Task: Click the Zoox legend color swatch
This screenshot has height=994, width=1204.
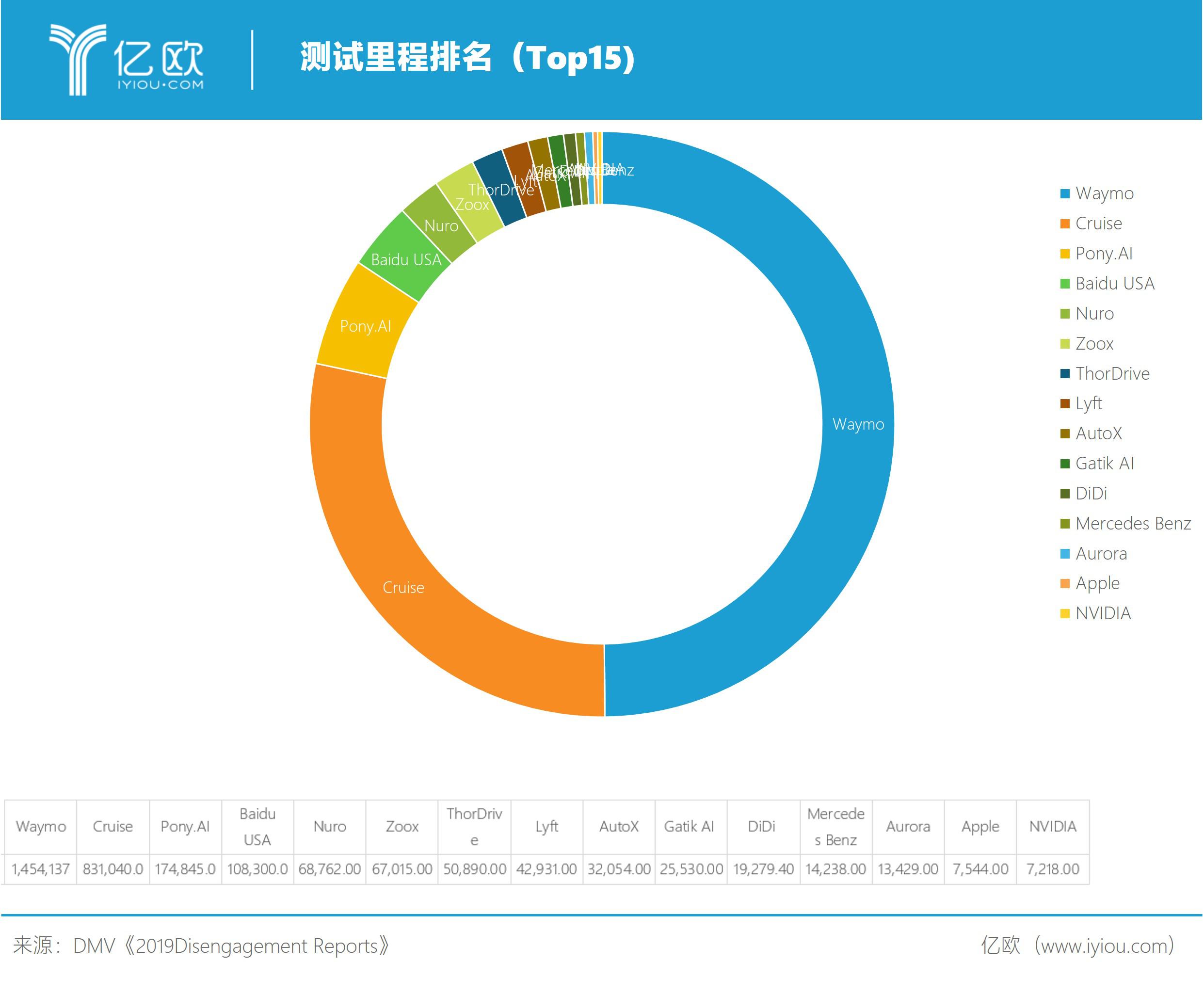Action: (x=1065, y=344)
